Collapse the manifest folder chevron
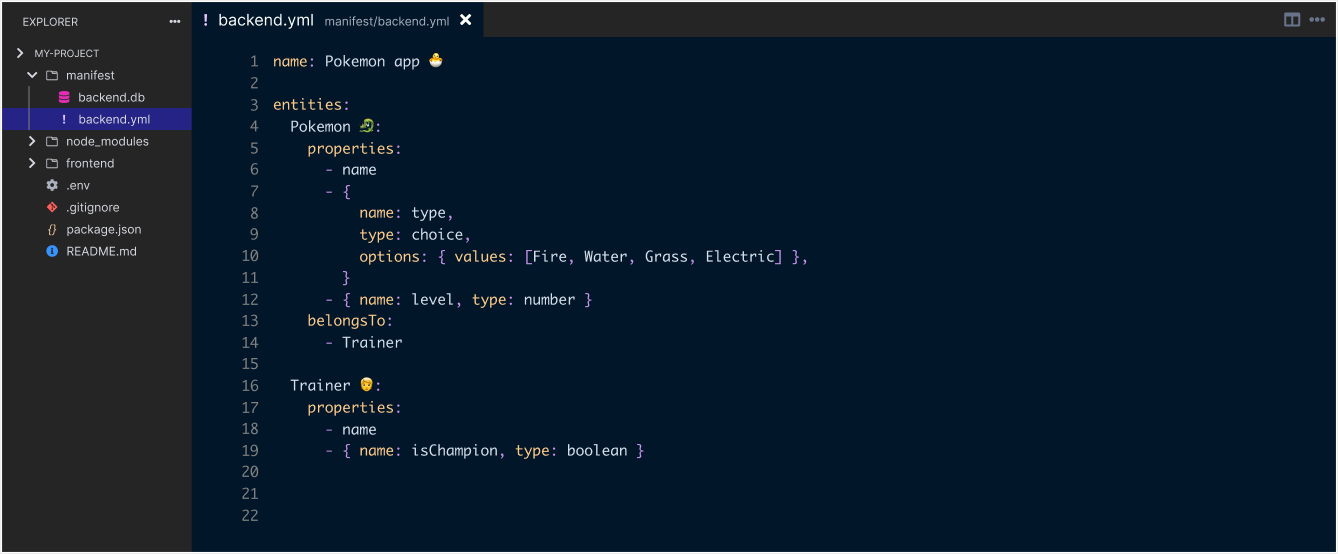This screenshot has height=554, width=1338. click(x=32, y=75)
